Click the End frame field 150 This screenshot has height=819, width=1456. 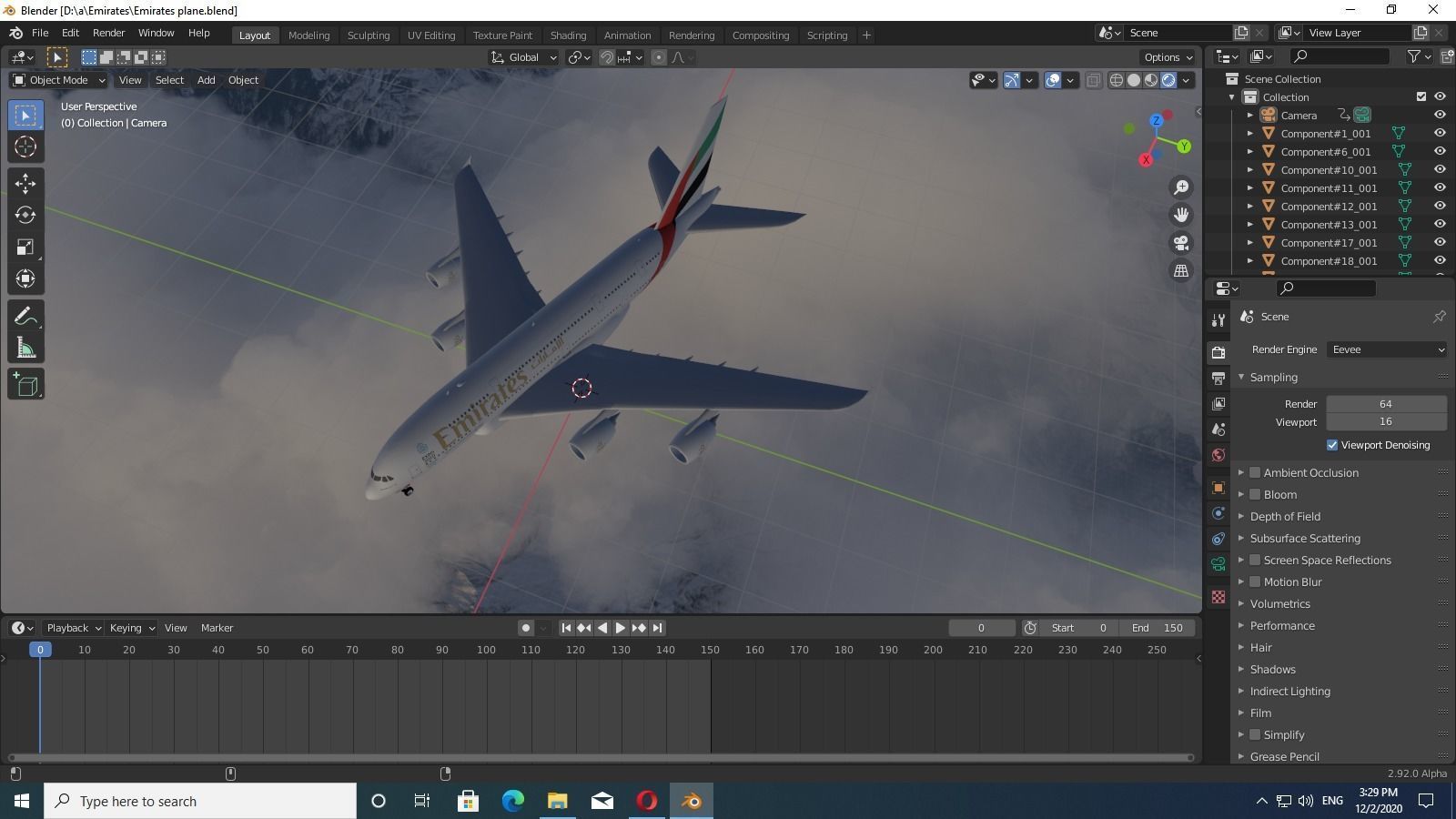(1158, 628)
